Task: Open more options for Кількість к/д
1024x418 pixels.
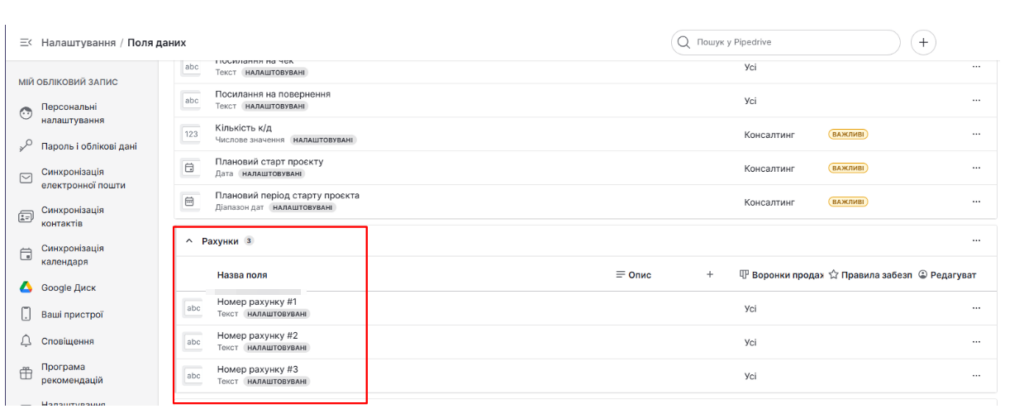Action: coord(976,134)
